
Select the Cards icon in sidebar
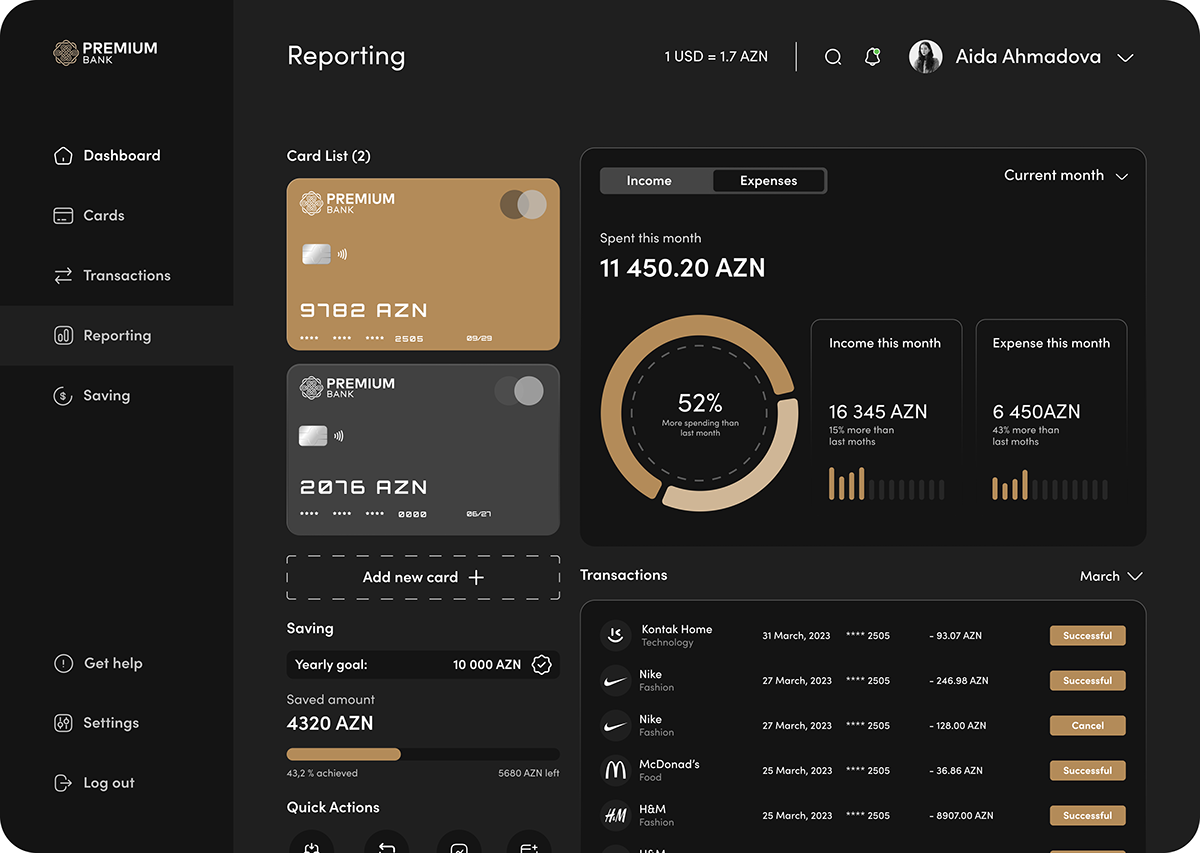[62, 215]
